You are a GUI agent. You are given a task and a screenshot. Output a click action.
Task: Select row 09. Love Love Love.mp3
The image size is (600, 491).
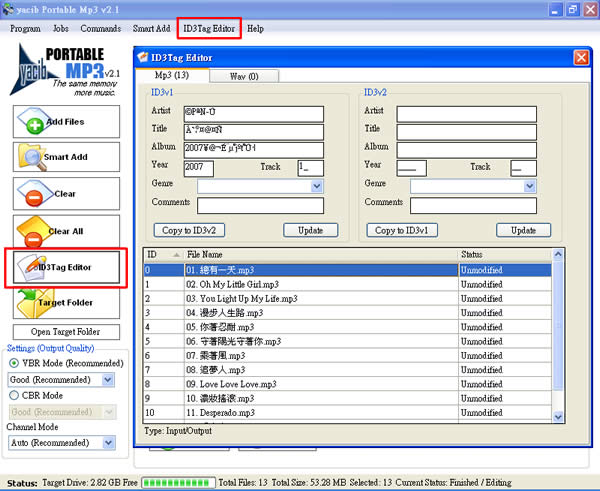tap(348, 384)
